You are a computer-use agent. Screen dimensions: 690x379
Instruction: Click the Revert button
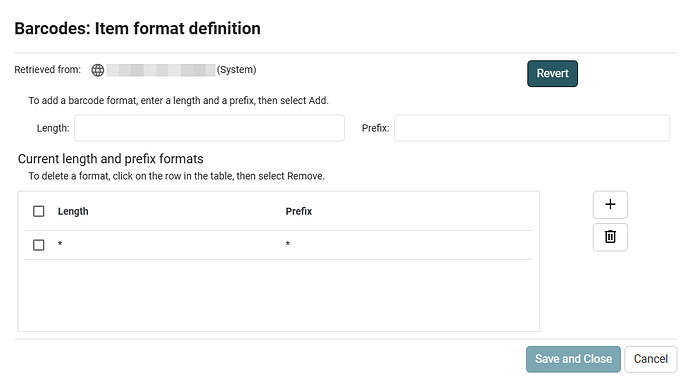552,74
